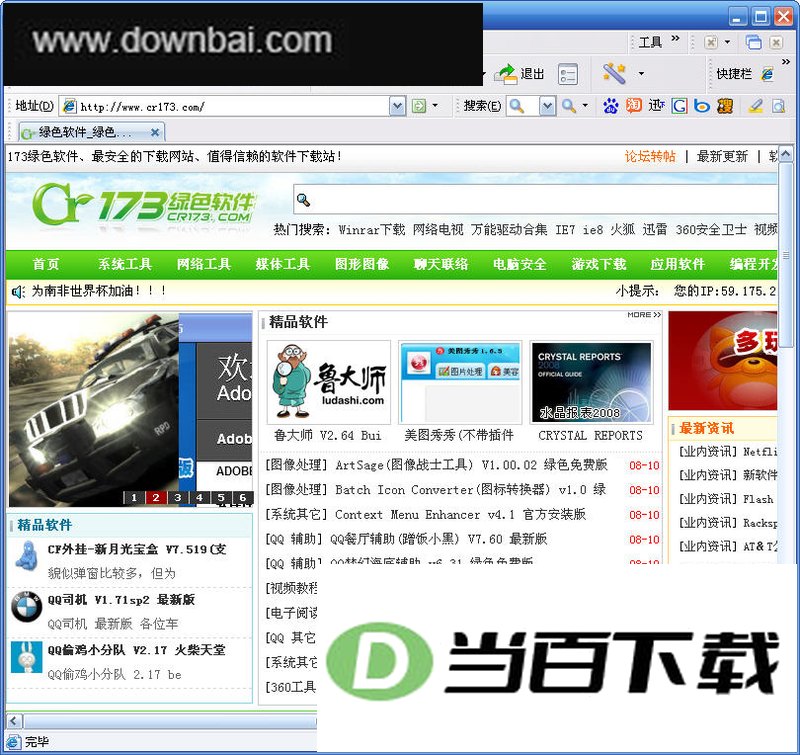Click the speaker announcement icon
This screenshot has height=755, width=800.
point(18,292)
